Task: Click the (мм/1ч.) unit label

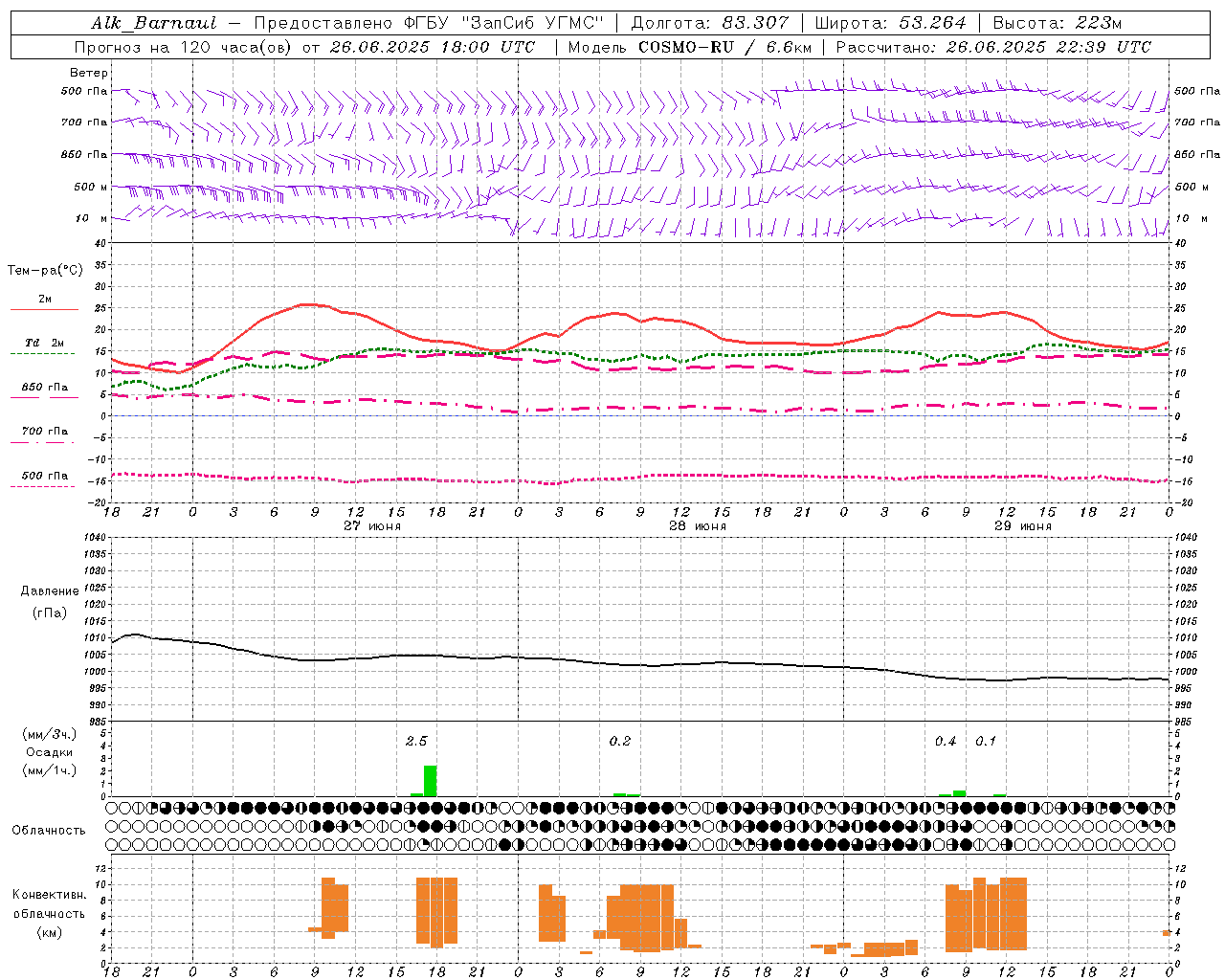Action: click(50, 769)
